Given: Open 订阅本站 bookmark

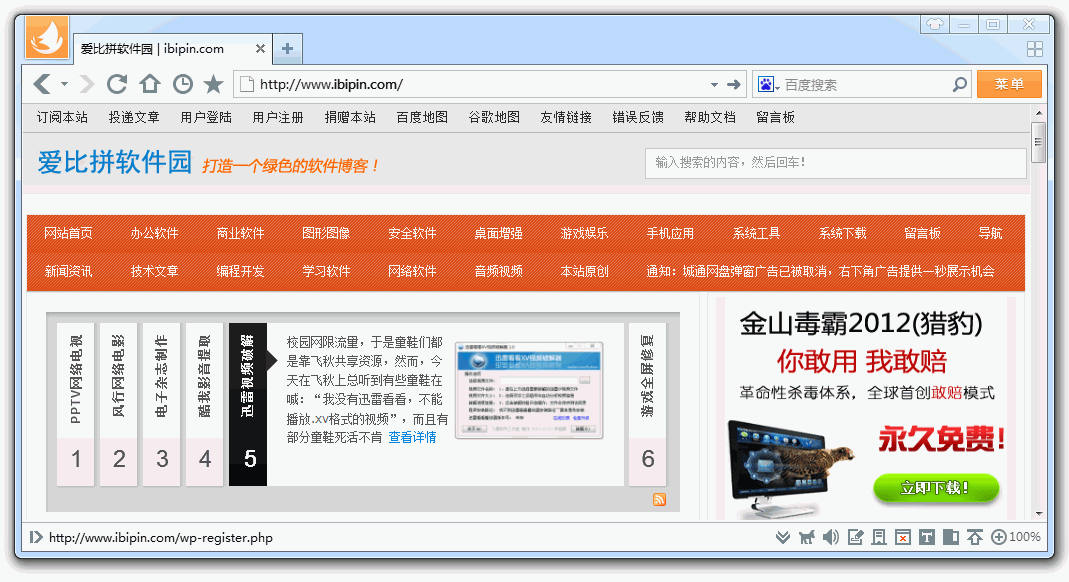Looking at the screenshot, I should pyautogui.click(x=62, y=117).
